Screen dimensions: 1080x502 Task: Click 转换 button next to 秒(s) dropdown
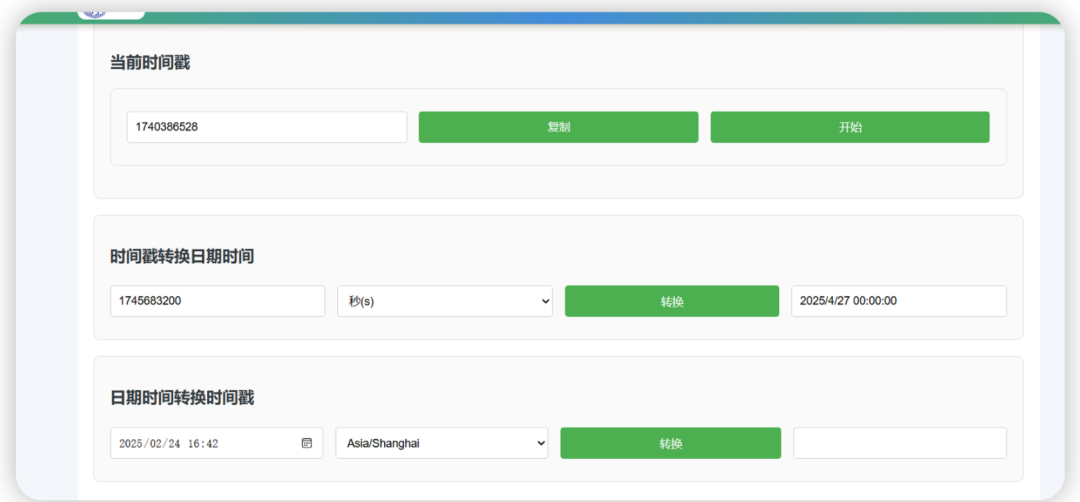[x=672, y=301]
